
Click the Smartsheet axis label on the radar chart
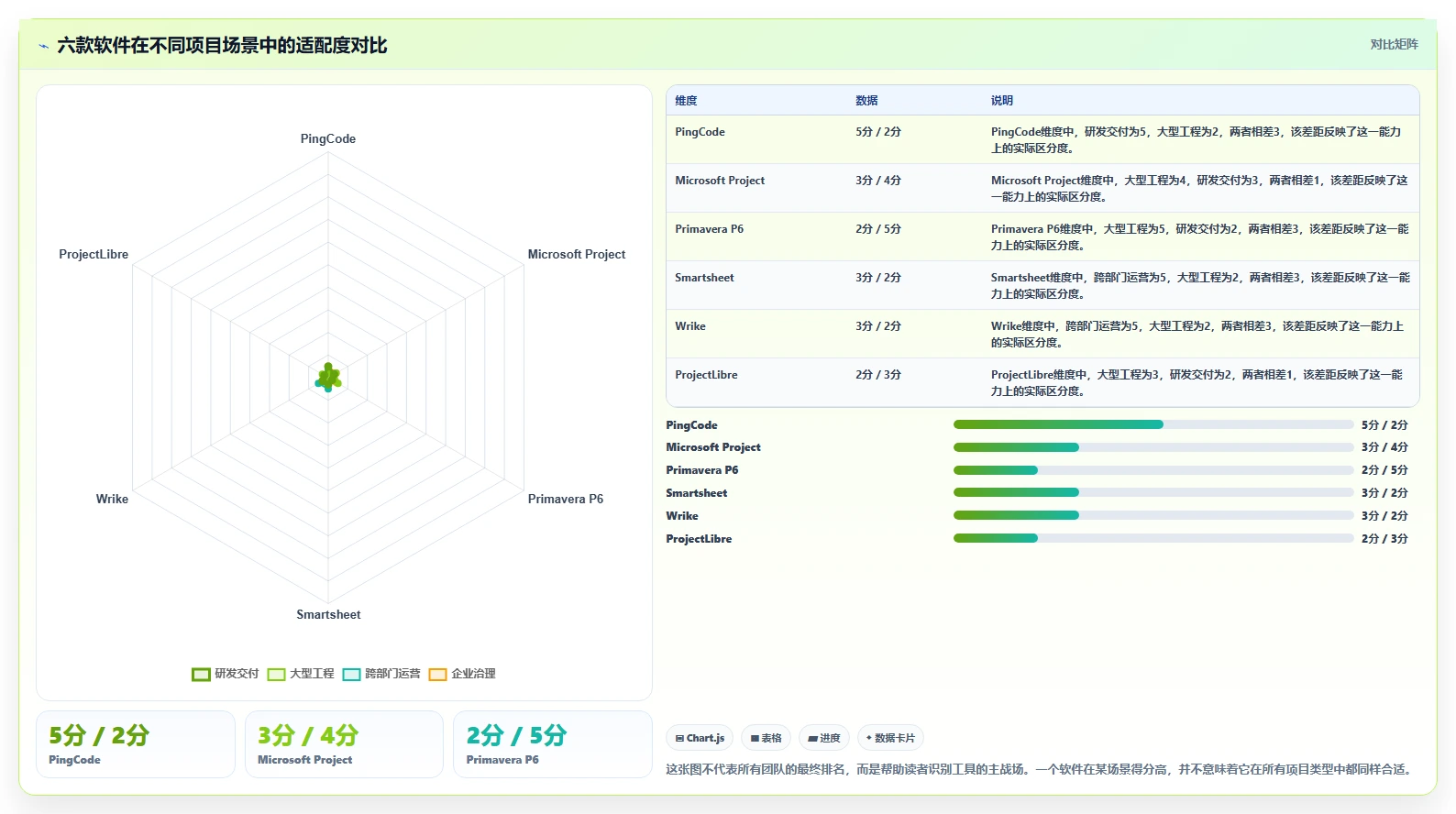[x=328, y=615]
